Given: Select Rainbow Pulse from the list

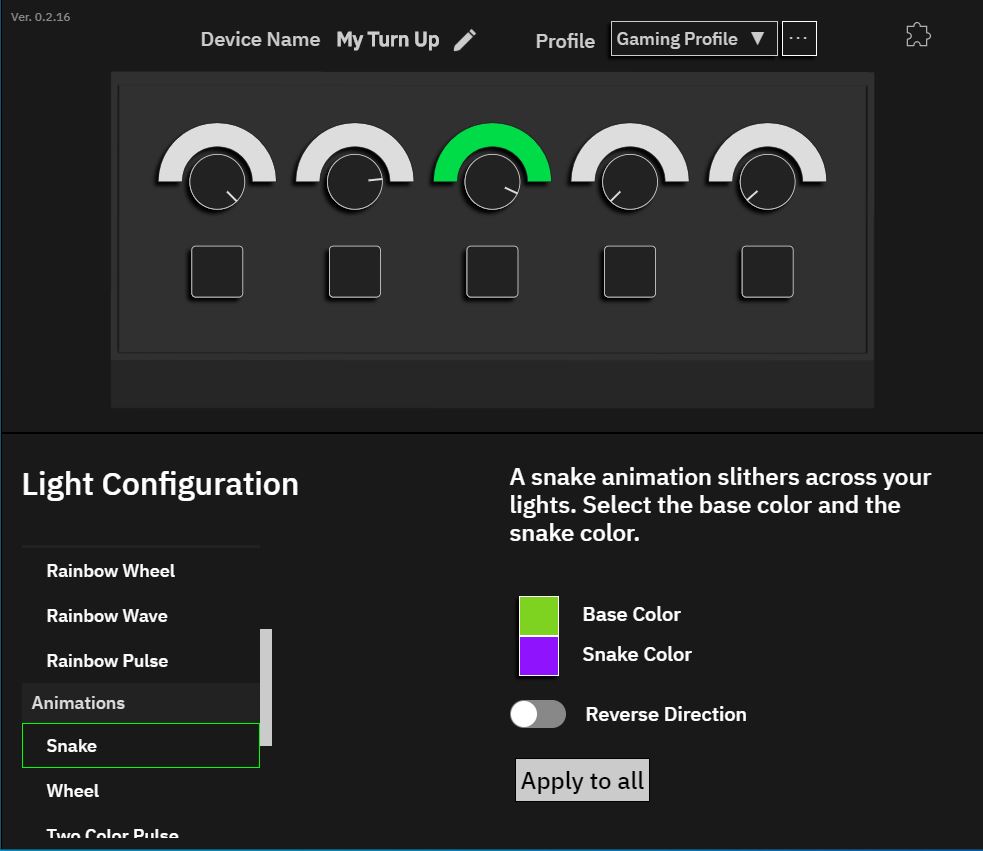Looking at the screenshot, I should (x=107, y=661).
